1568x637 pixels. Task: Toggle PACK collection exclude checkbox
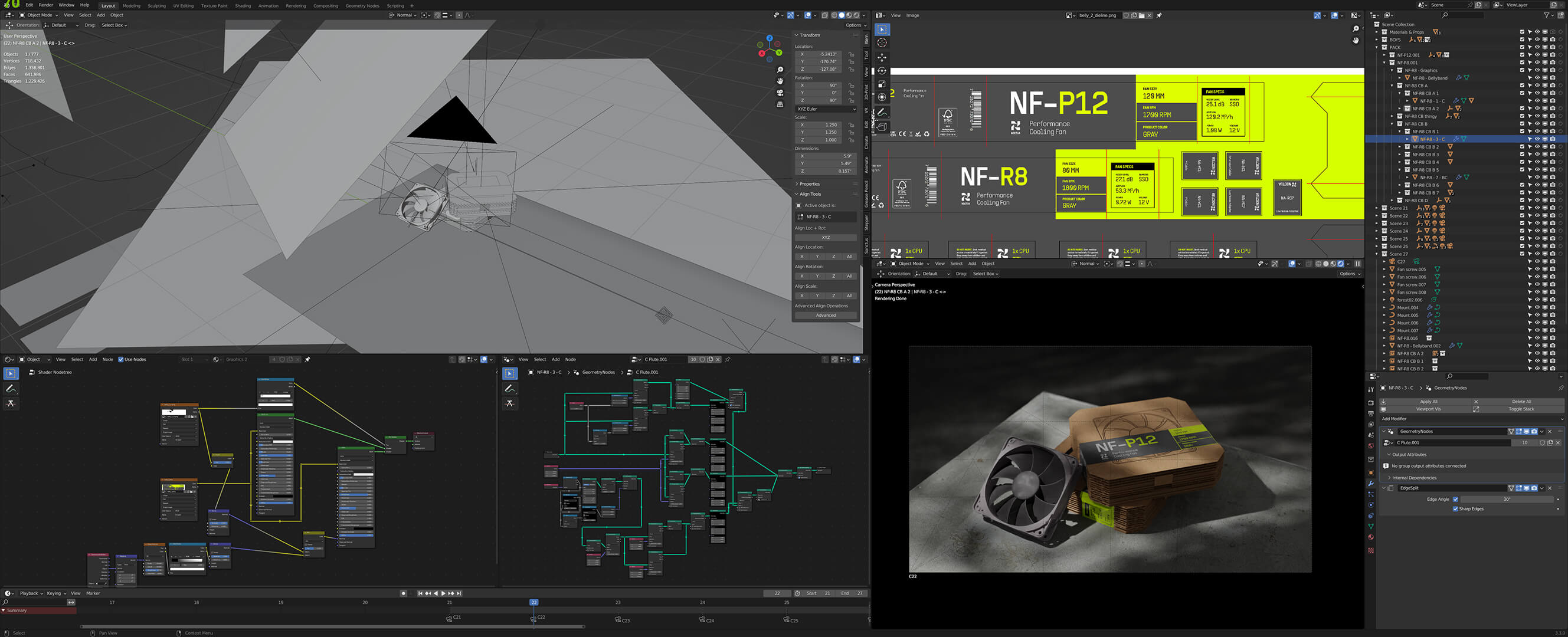tap(1523, 47)
